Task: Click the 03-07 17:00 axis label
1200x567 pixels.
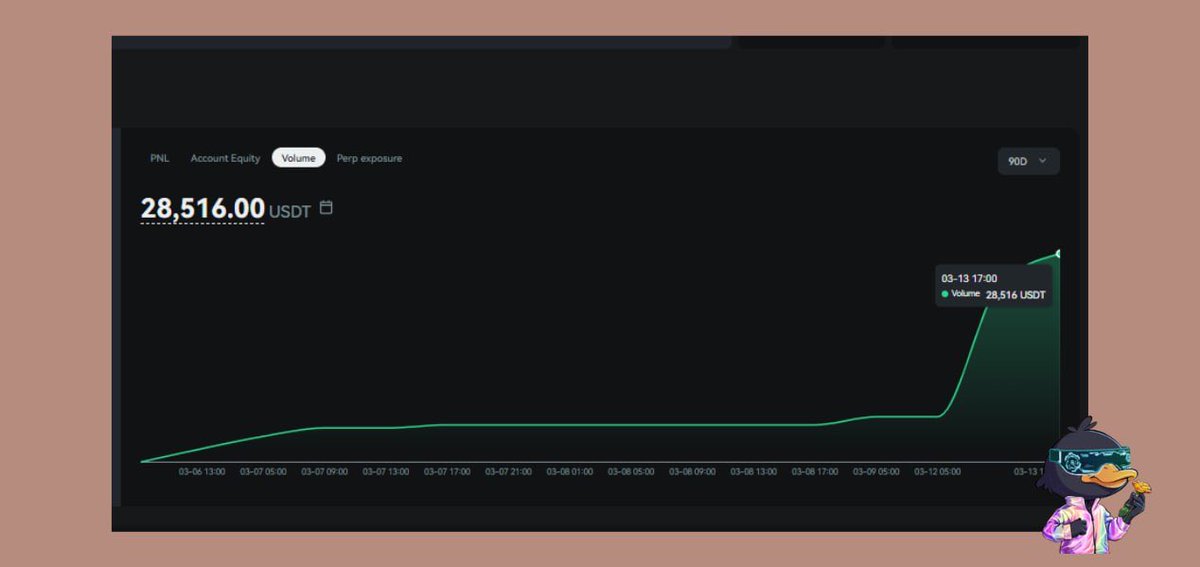Action: click(447, 471)
